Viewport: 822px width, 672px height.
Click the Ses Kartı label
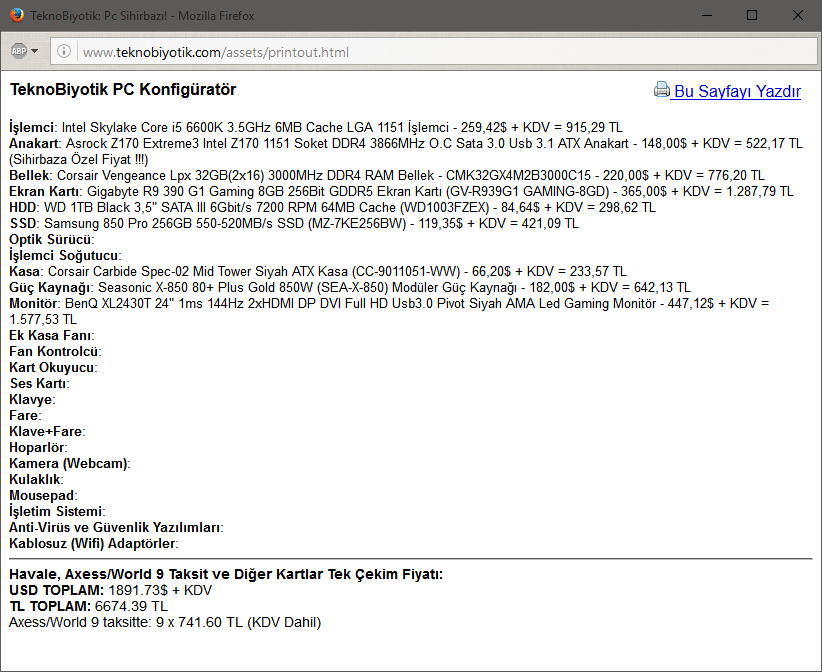click(39, 383)
